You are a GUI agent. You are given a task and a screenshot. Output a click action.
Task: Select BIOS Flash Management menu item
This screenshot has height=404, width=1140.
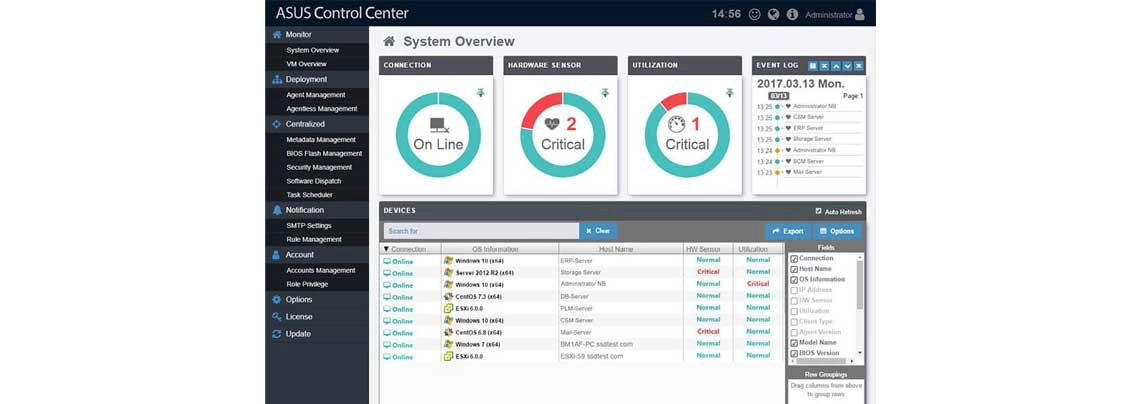tap(324, 153)
